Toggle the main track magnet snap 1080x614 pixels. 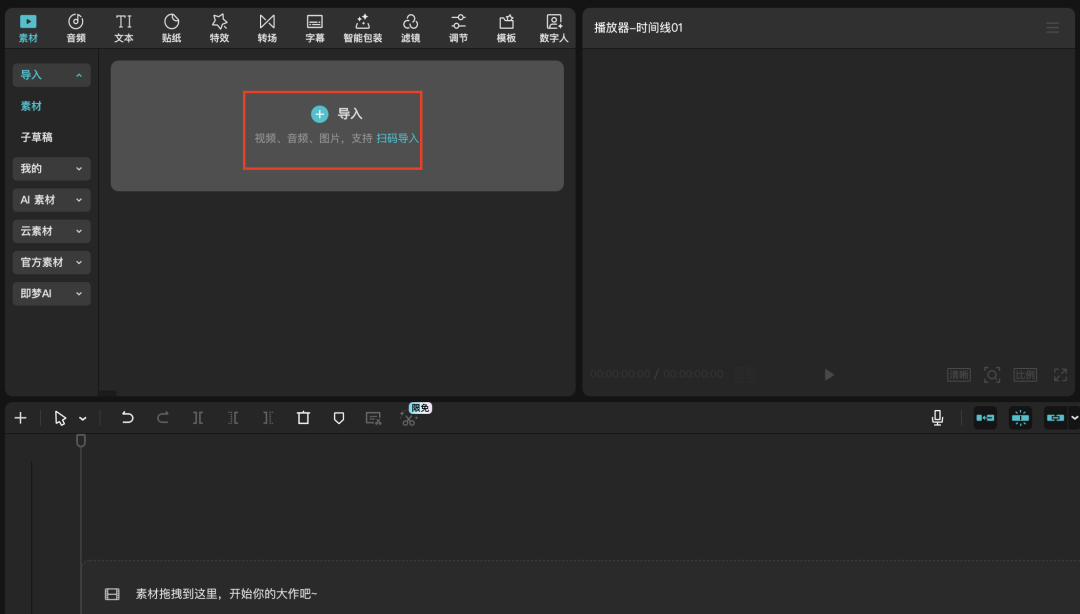[x=986, y=418]
